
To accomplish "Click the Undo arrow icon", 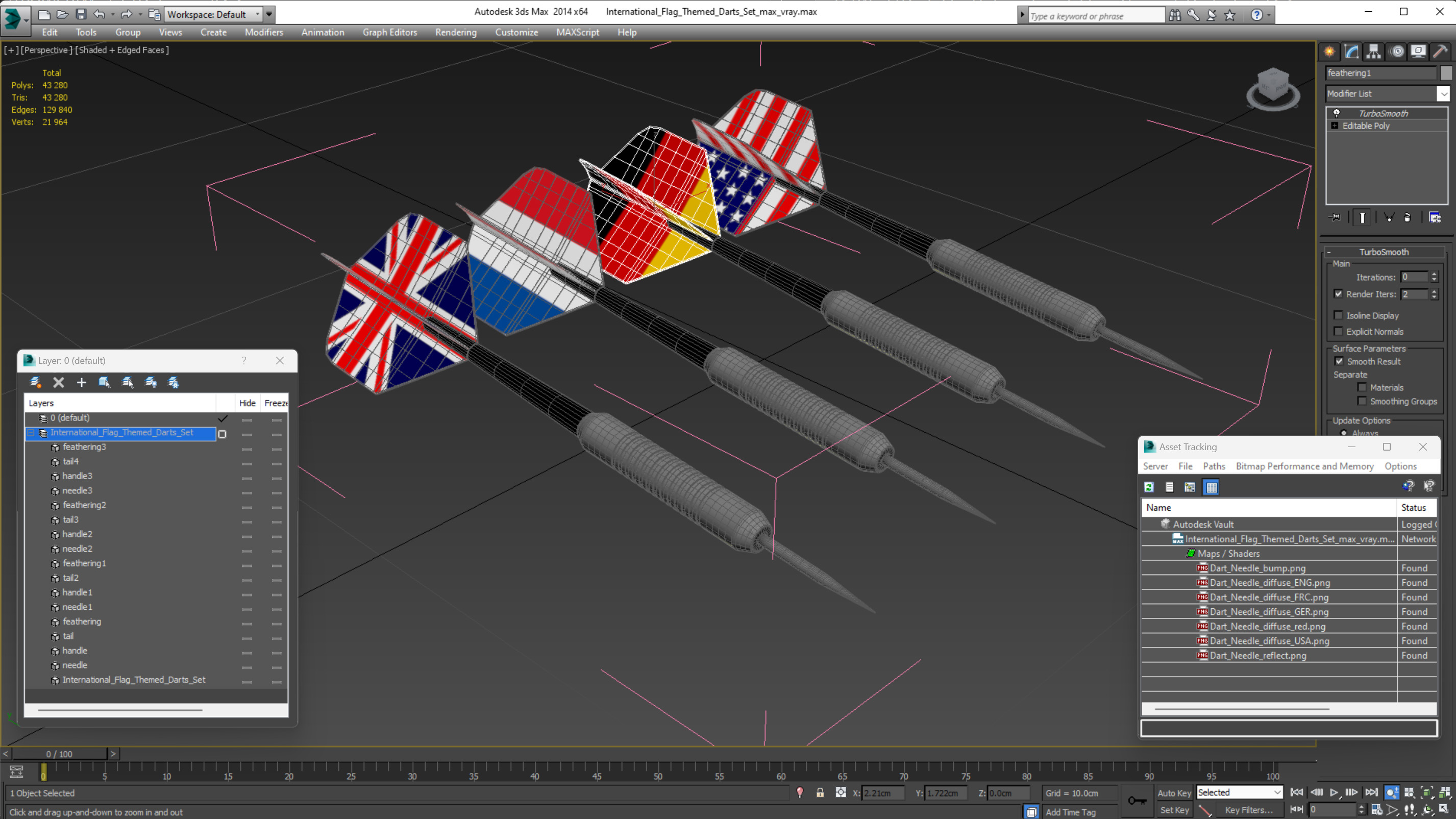I will tap(99, 14).
